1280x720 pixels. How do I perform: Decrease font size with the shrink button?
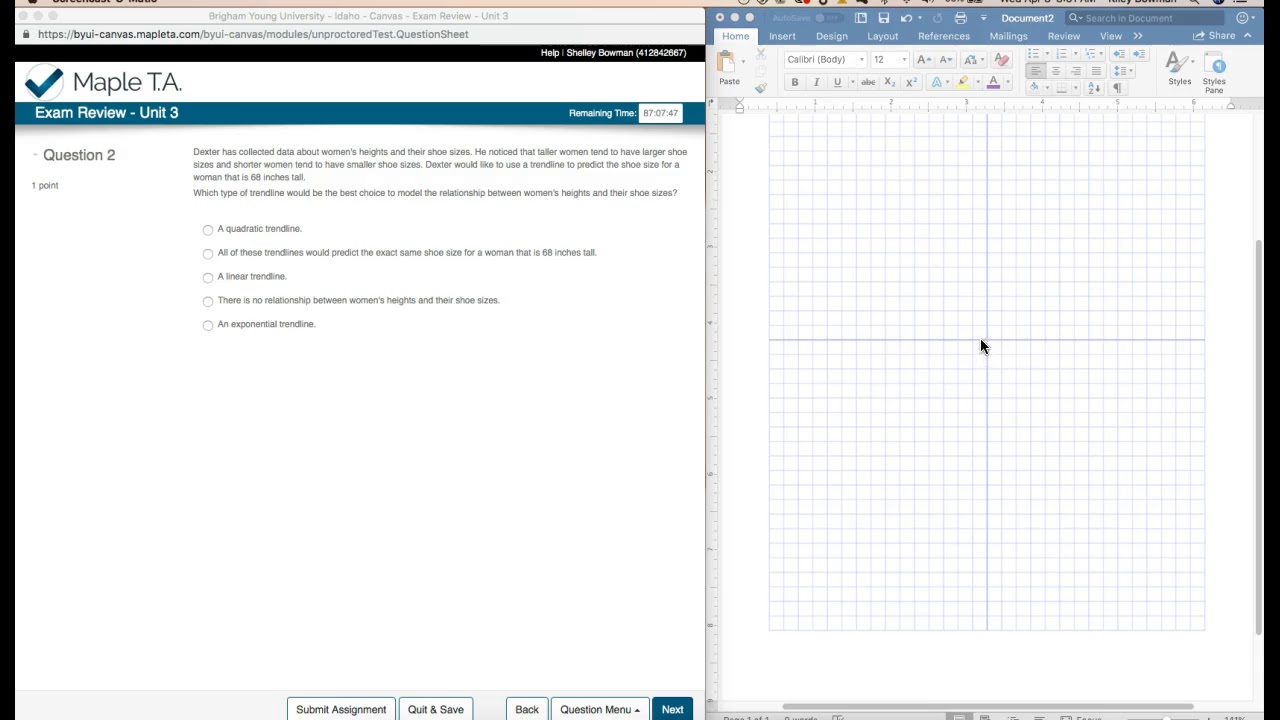946,60
